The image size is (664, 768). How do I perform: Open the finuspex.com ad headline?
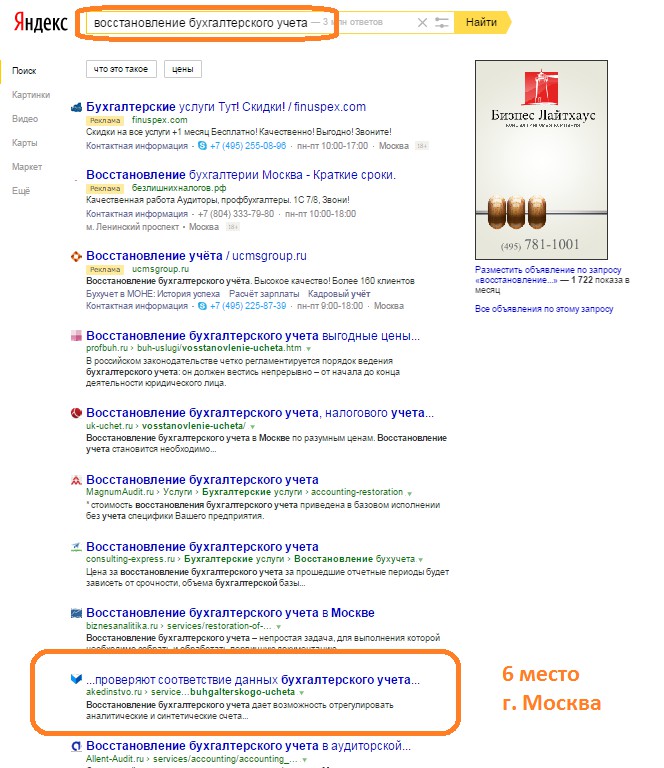point(226,107)
